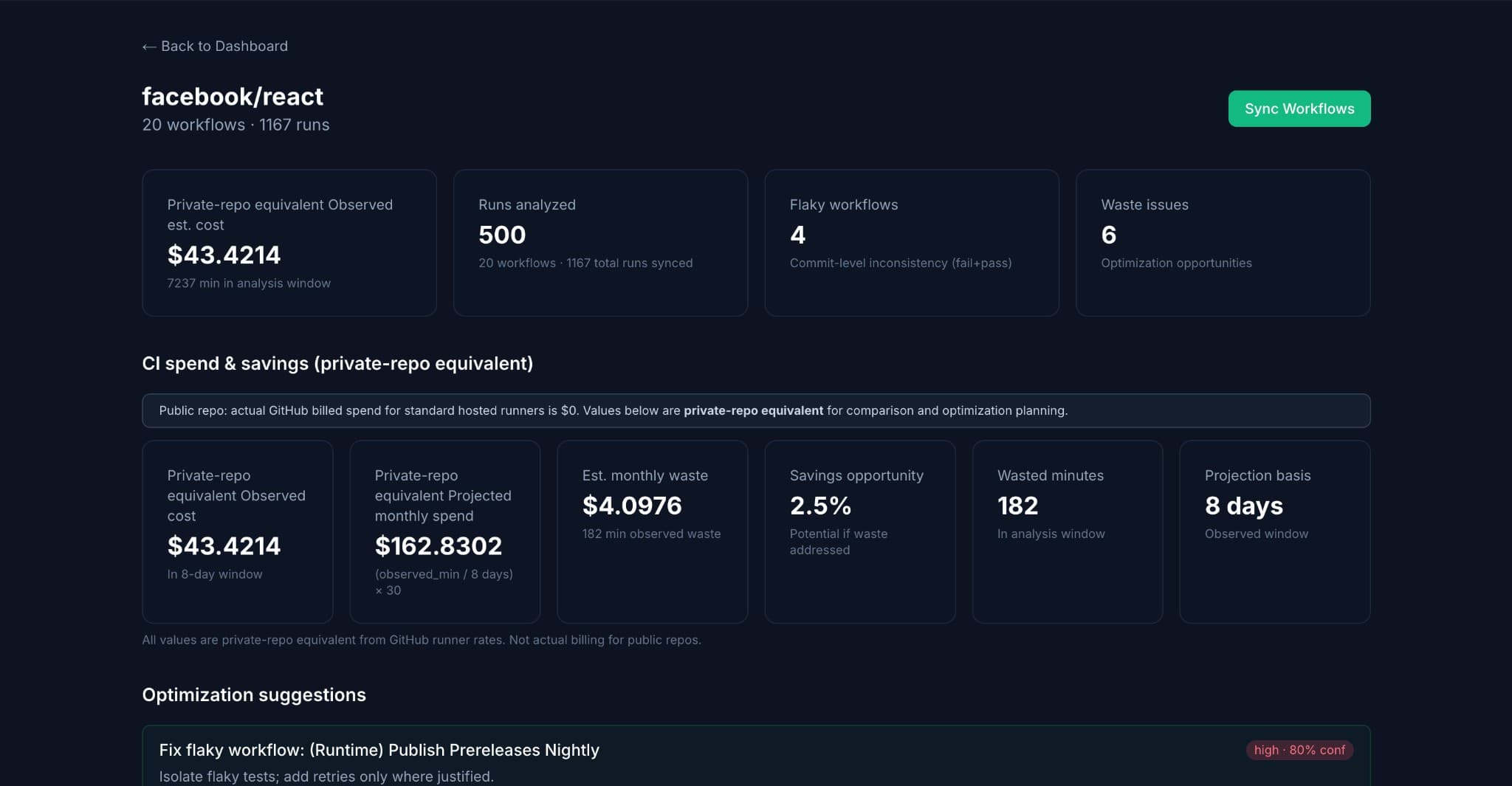This screenshot has height=786, width=1512.
Task: Open "Back to Dashboard" link
Action: (224, 46)
